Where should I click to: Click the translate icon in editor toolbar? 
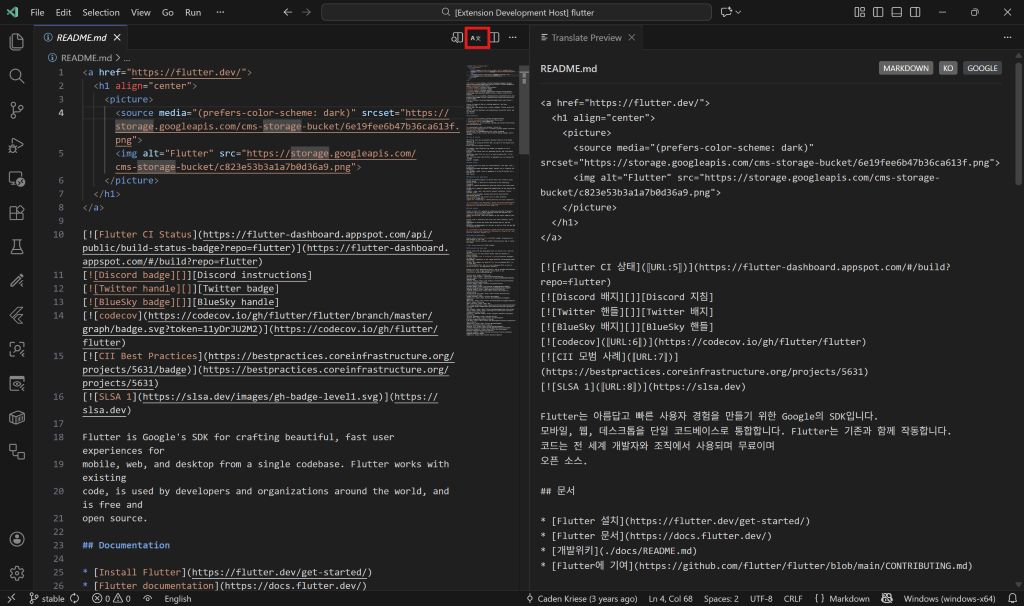(x=476, y=38)
